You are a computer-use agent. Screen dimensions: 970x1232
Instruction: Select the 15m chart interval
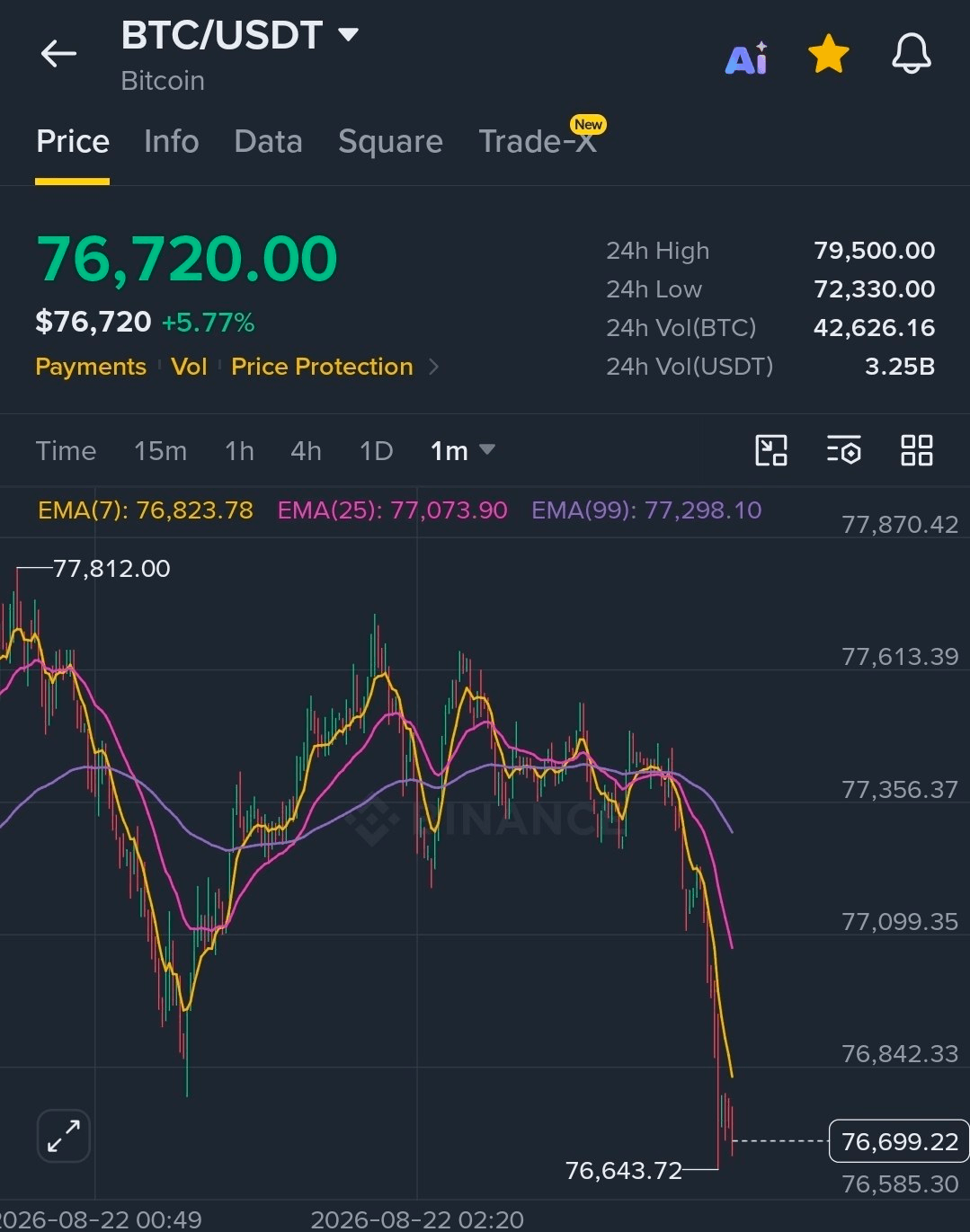pyautogui.click(x=160, y=450)
